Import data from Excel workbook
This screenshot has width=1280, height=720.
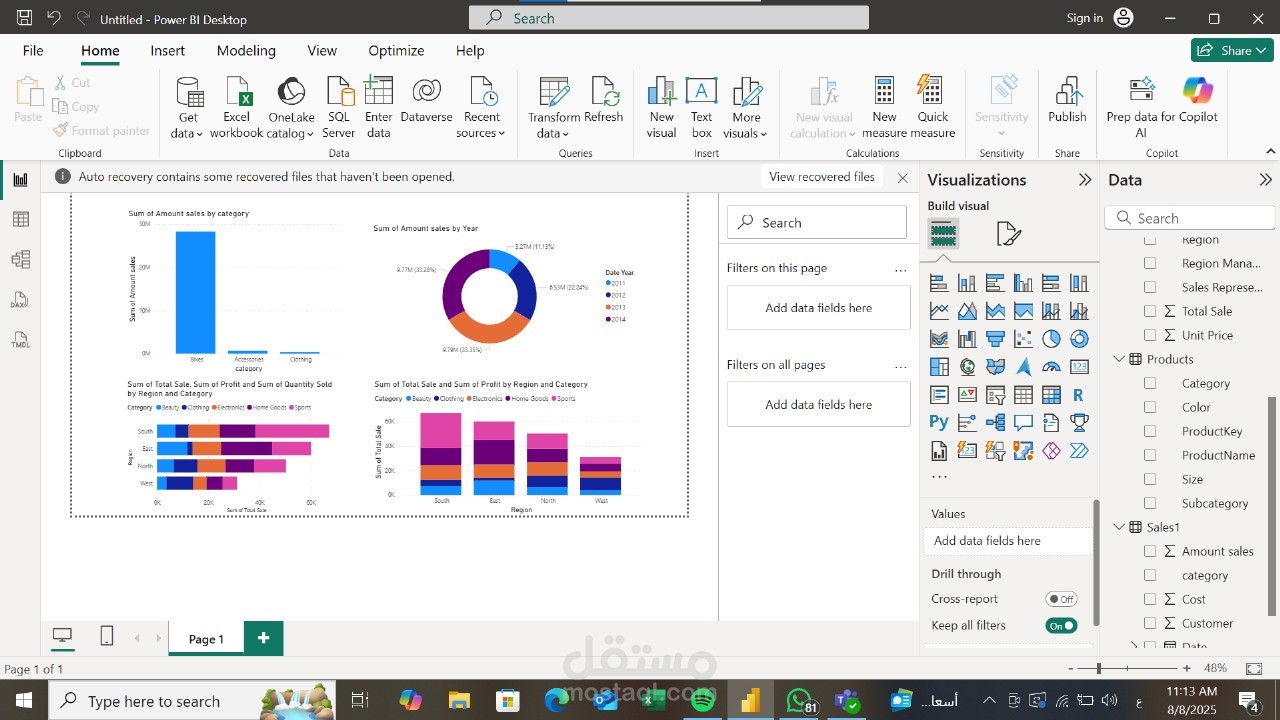pyautogui.click(x=237, y=107)
